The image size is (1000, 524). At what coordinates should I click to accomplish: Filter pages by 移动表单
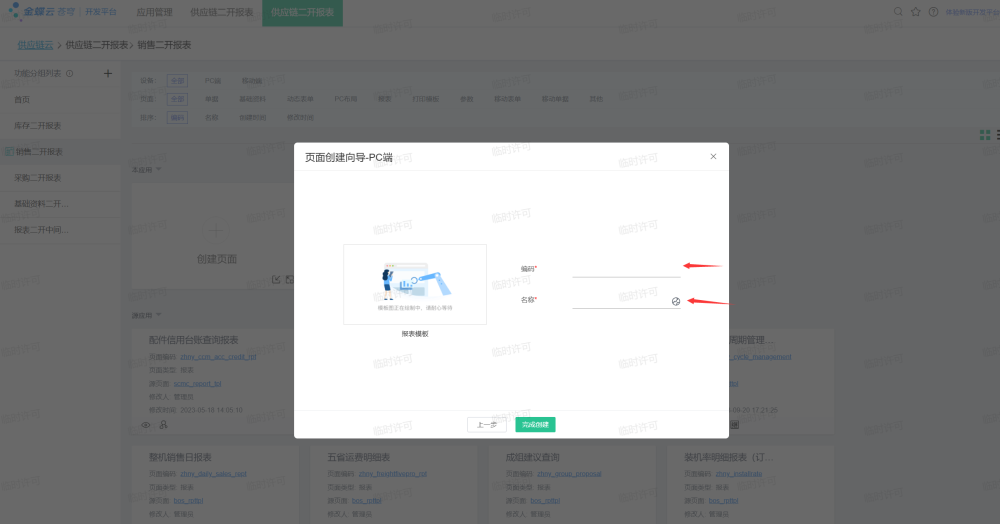click(x=508, y=99)
